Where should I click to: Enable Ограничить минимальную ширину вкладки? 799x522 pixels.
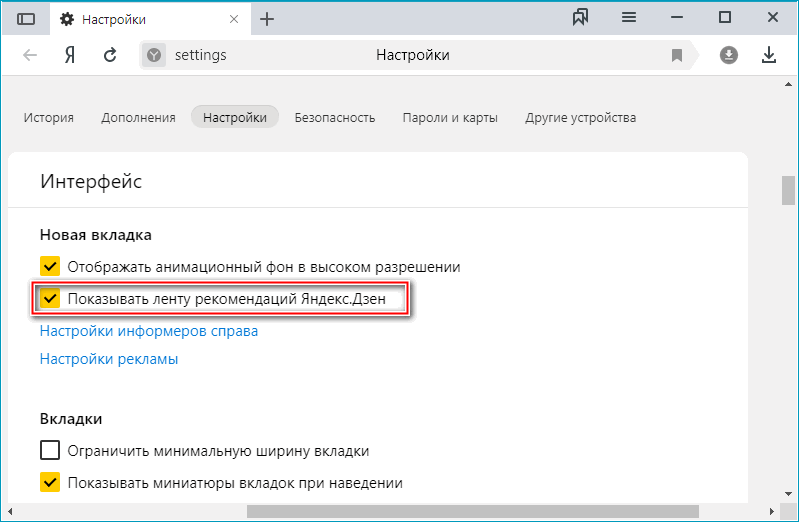[x=50, y=451]
